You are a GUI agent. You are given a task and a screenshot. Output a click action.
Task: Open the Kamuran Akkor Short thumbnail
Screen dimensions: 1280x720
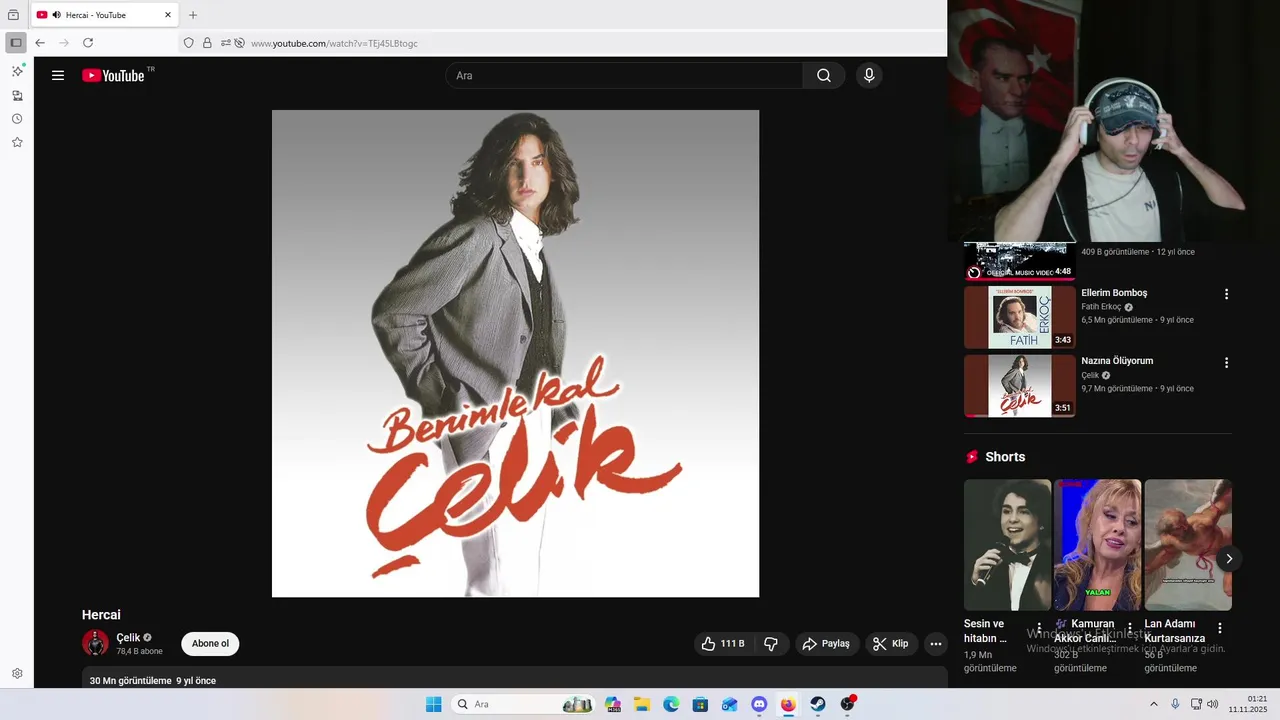tap(1097, 545)
